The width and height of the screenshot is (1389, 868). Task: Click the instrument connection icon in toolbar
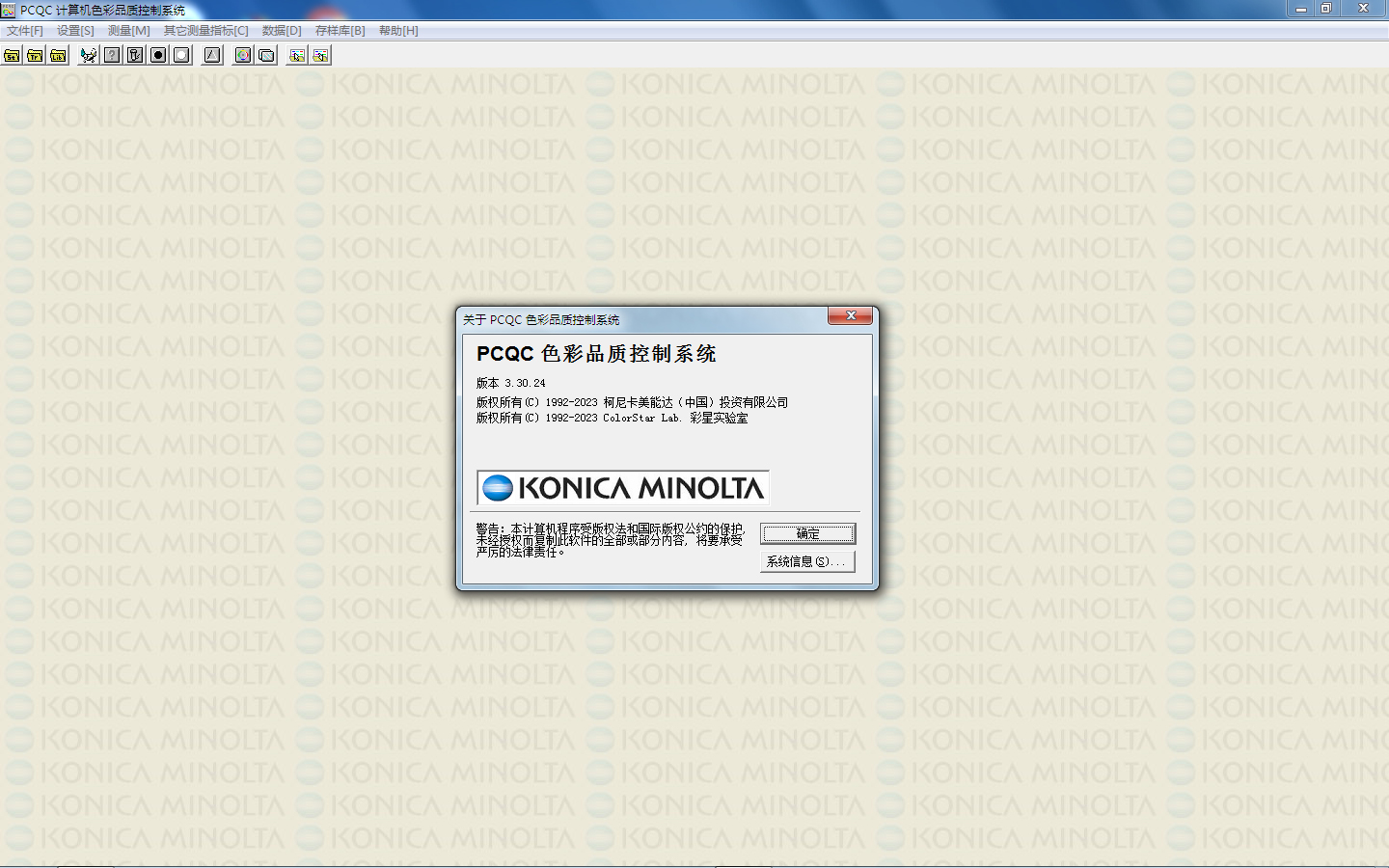coord(89,55)
